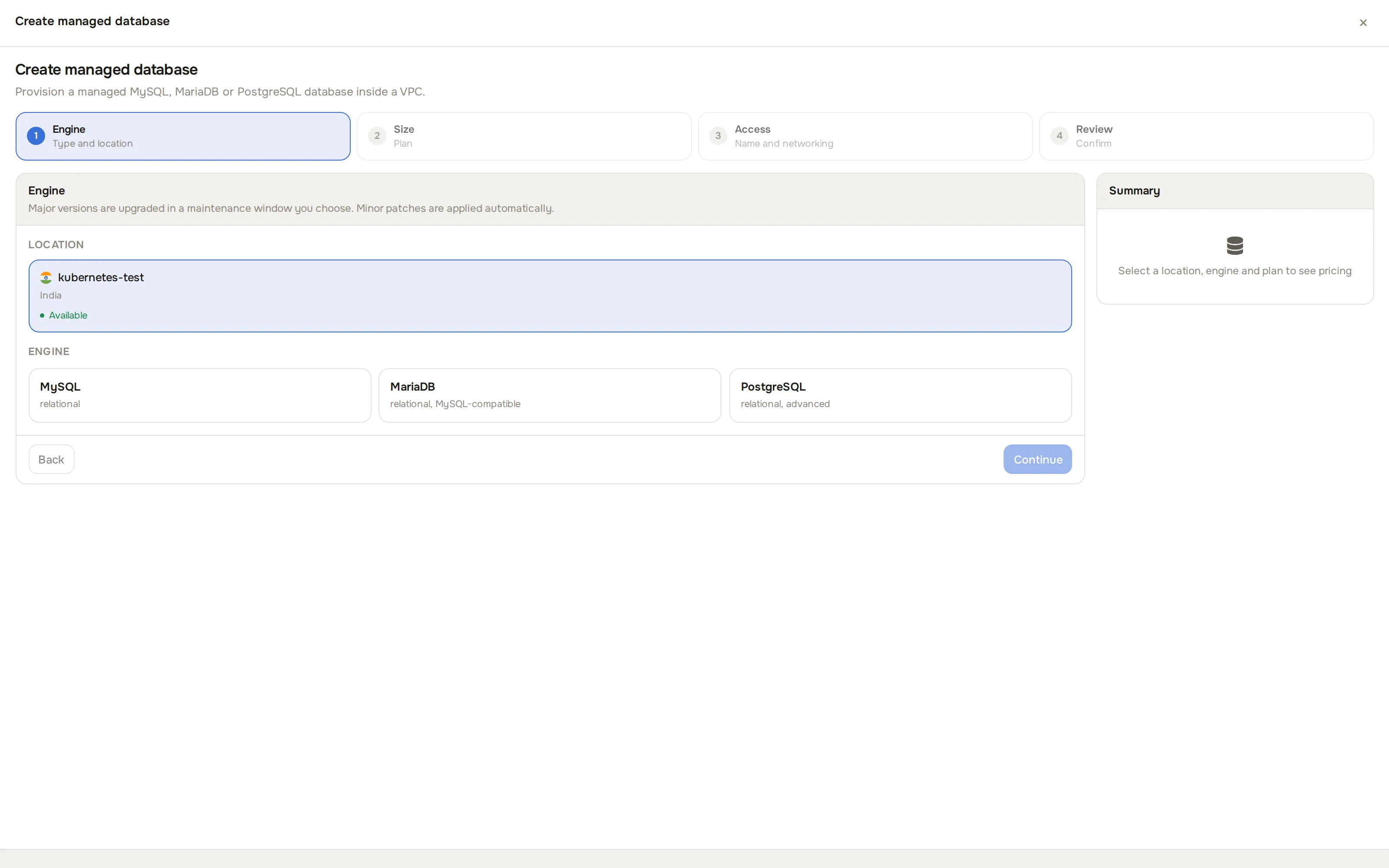Click the step 3 number badge
This screenshot has height=868, width=1389.
718,136
